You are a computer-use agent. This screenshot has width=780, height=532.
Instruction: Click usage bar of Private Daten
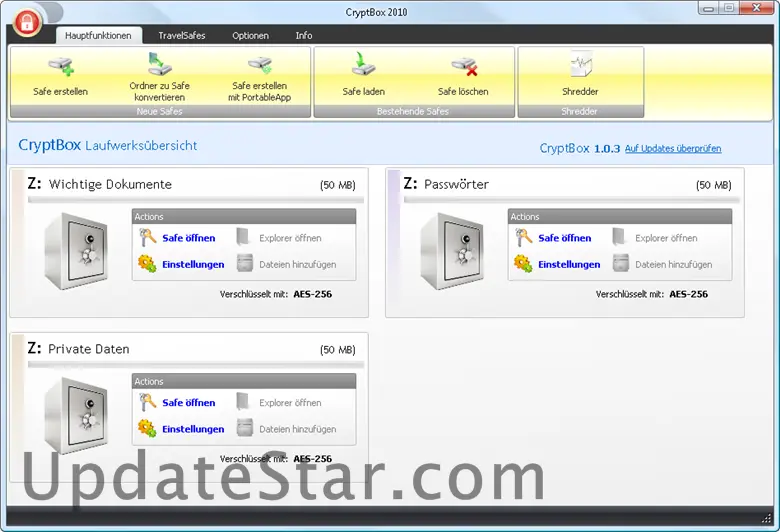point(195,364)
